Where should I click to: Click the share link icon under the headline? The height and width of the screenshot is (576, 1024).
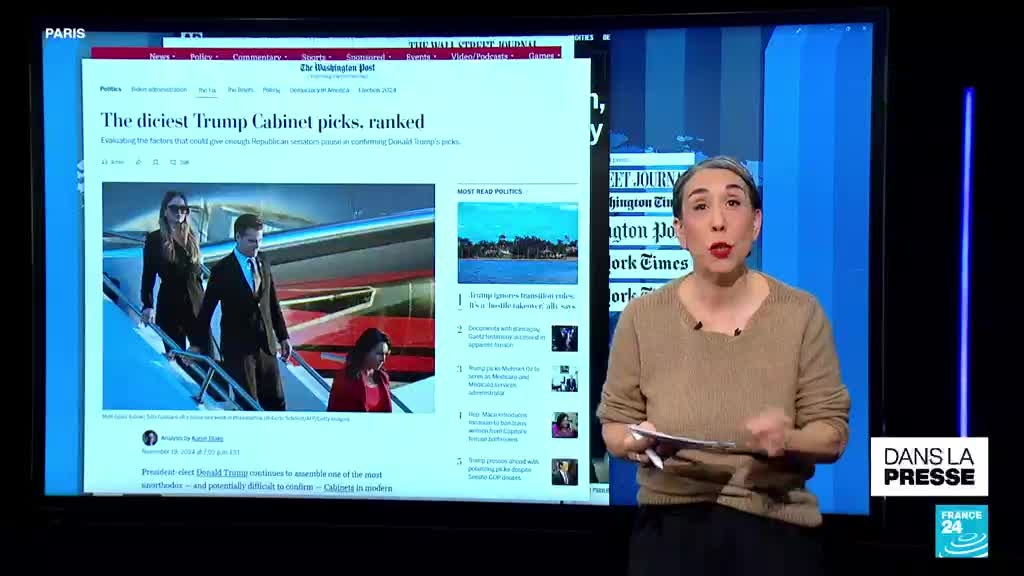(138, 162)
